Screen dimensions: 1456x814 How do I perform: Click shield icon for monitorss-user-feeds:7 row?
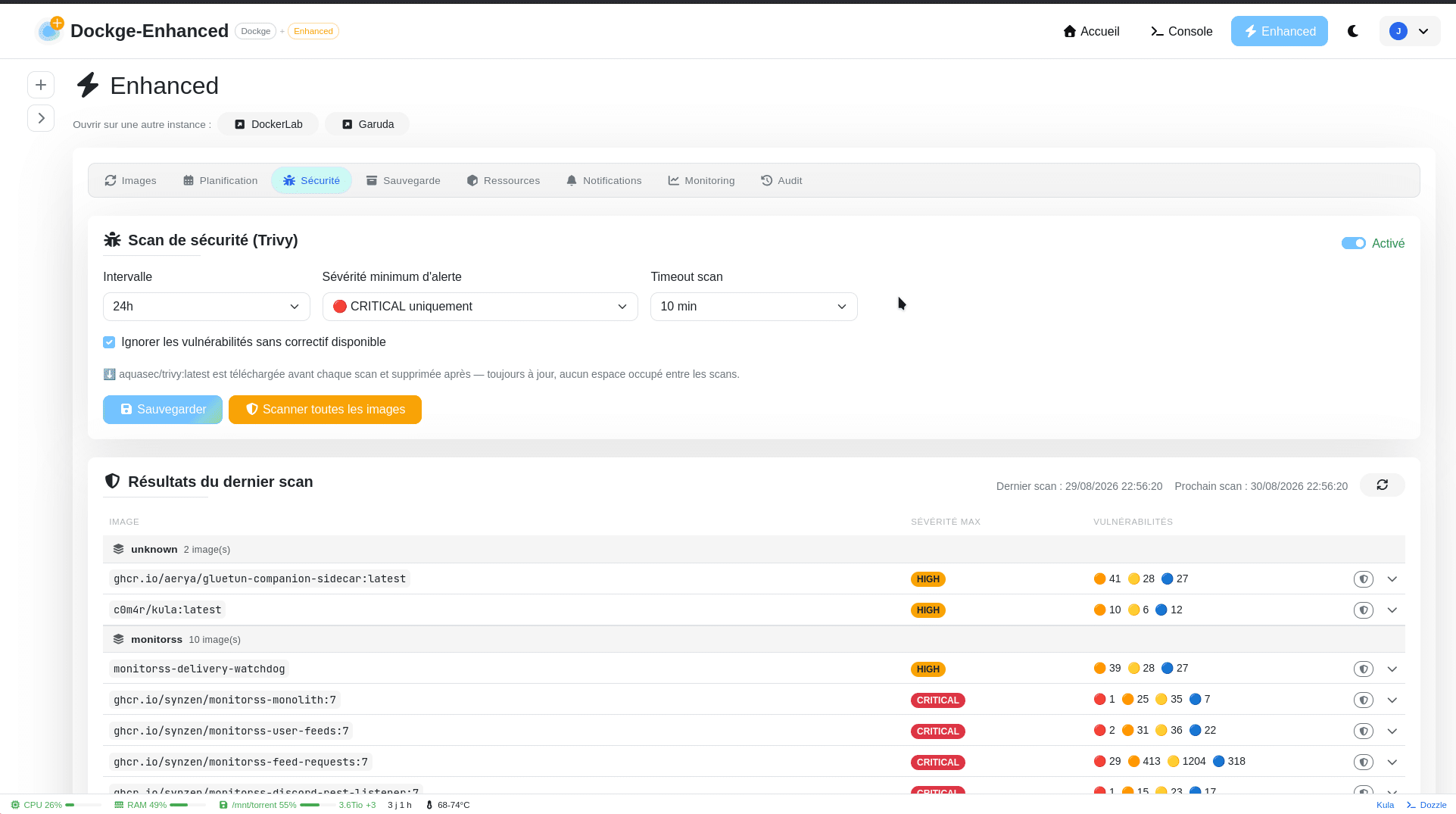(1363, 731)
